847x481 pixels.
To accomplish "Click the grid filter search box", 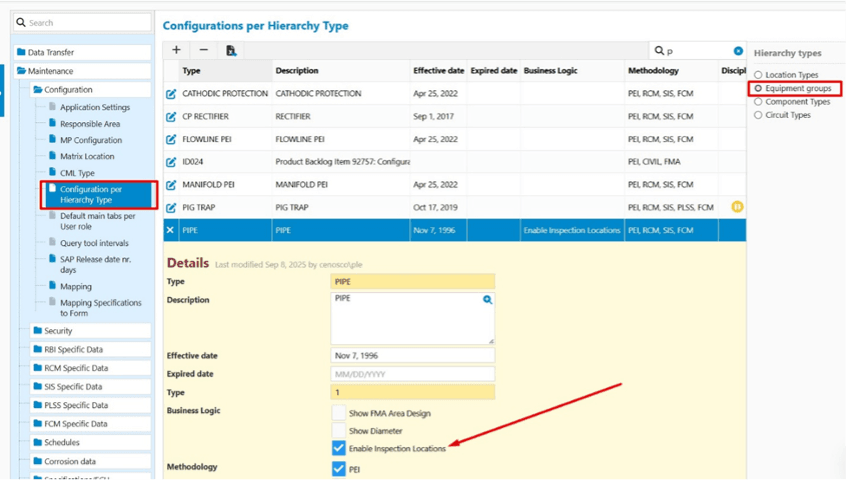I will tap(697, 51).
